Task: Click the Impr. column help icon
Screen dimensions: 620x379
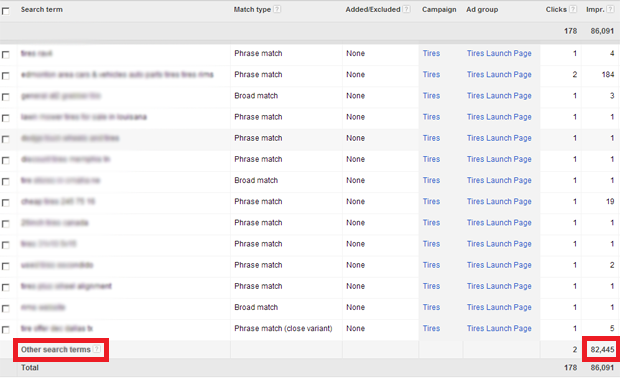Action: [611, 9]
